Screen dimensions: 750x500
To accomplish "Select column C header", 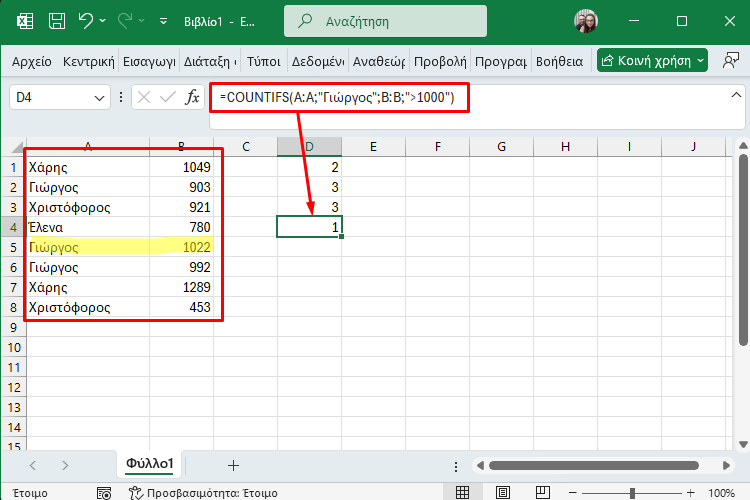I will (246, 147).
